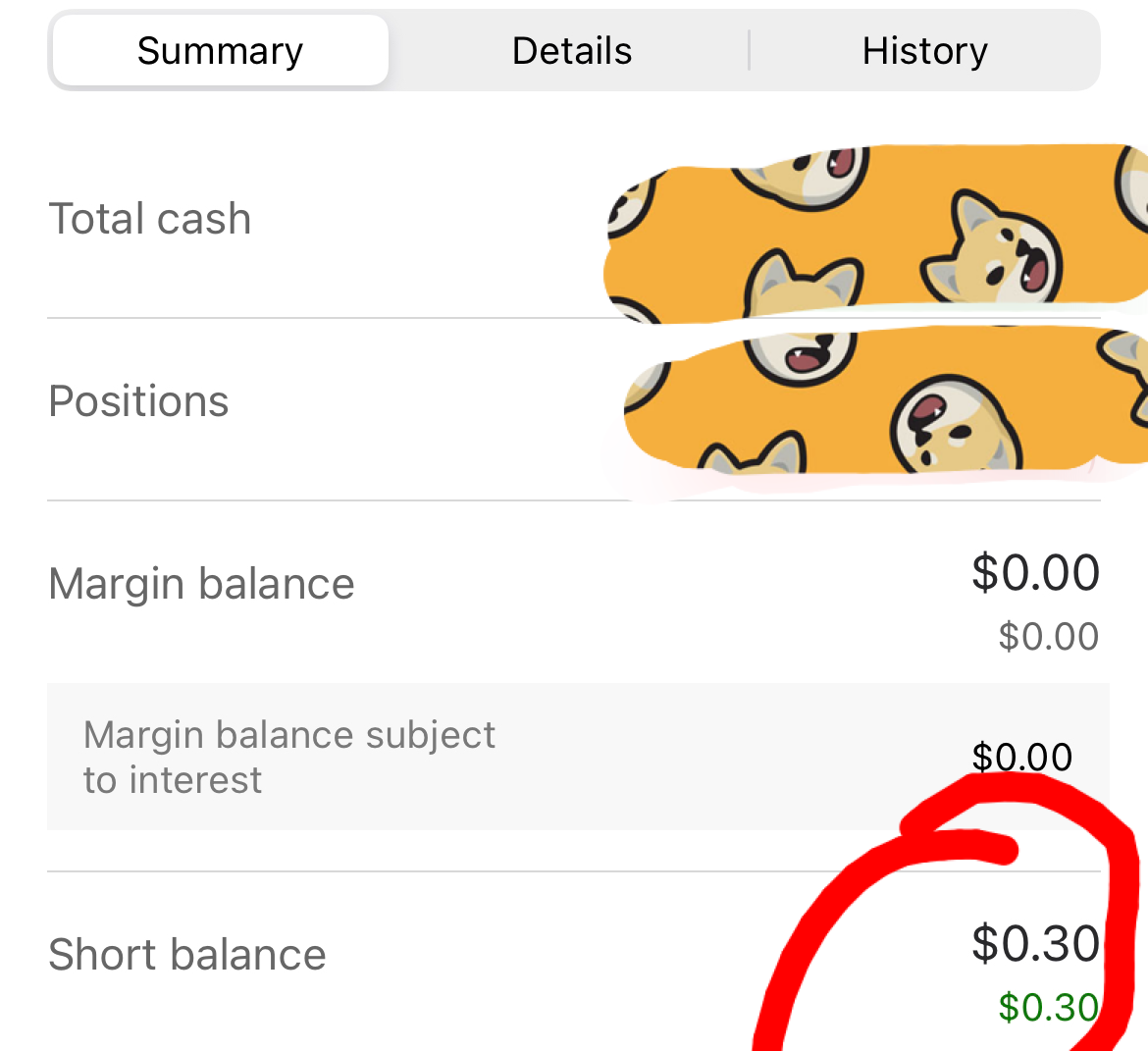Open the Details tab
Screen dimensions: 1148x1051
(x=572, y=50)
